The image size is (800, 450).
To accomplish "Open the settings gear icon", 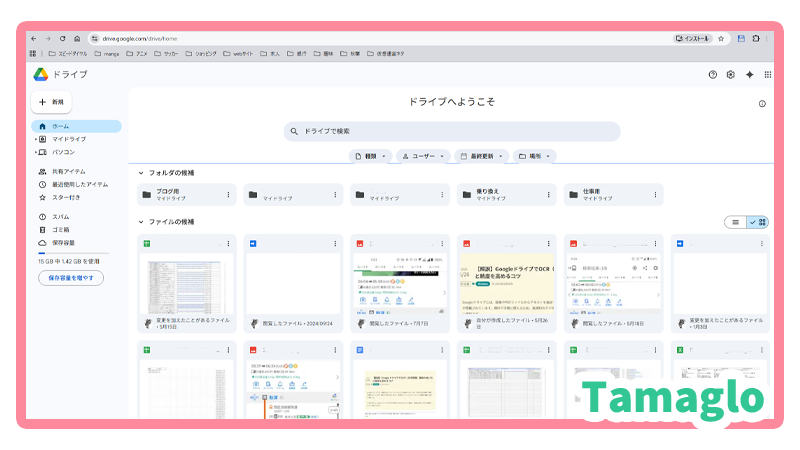I will tap(731, 74).
